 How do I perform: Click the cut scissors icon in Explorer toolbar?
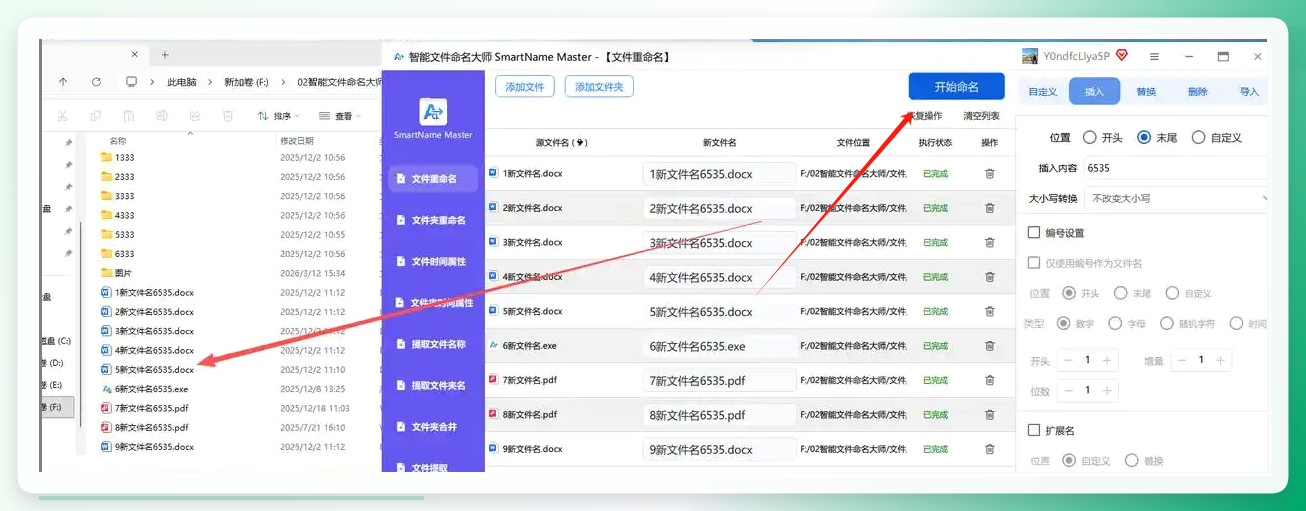coord(62,116)
